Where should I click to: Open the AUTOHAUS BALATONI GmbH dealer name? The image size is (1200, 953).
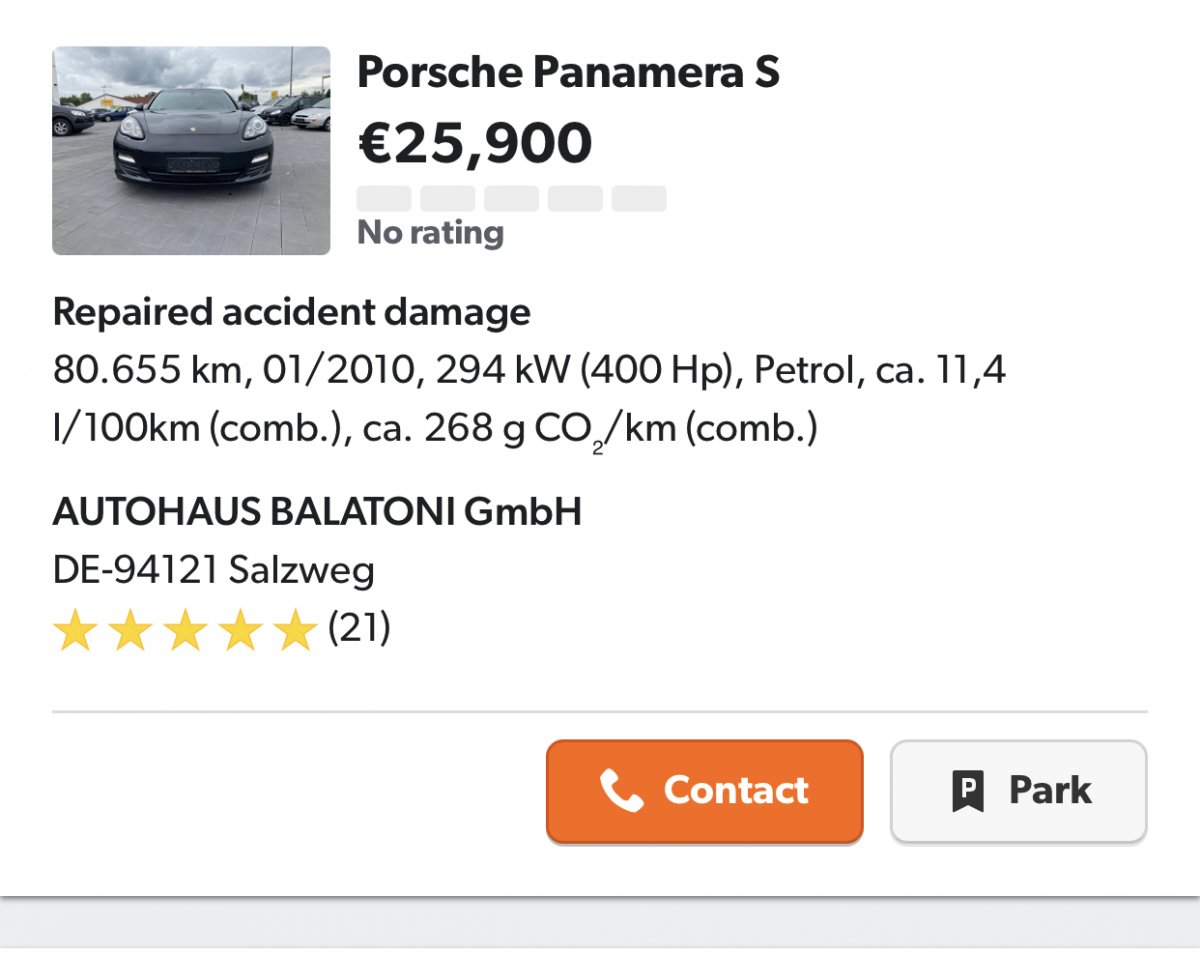[317, 512]
